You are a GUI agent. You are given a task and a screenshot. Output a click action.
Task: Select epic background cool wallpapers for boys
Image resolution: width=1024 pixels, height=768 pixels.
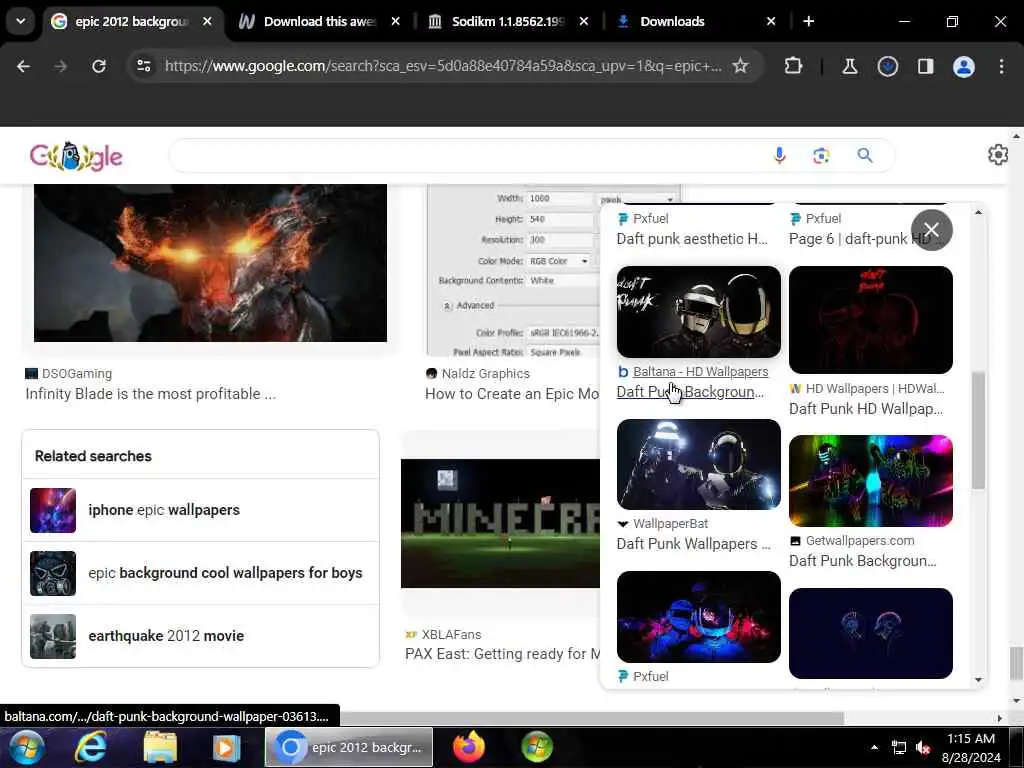click(200, 573)
